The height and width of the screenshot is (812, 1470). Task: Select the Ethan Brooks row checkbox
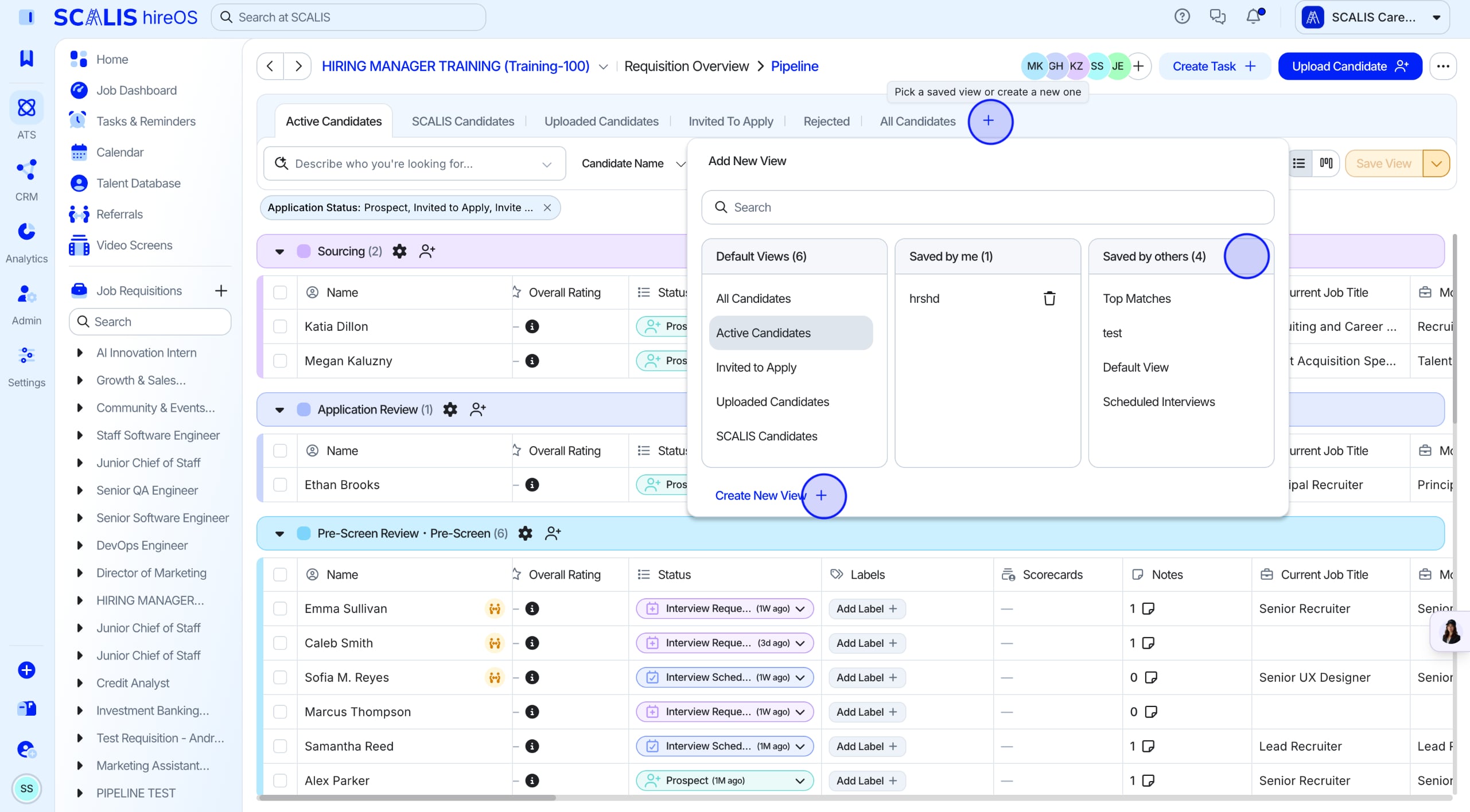(x=280, y=485)
